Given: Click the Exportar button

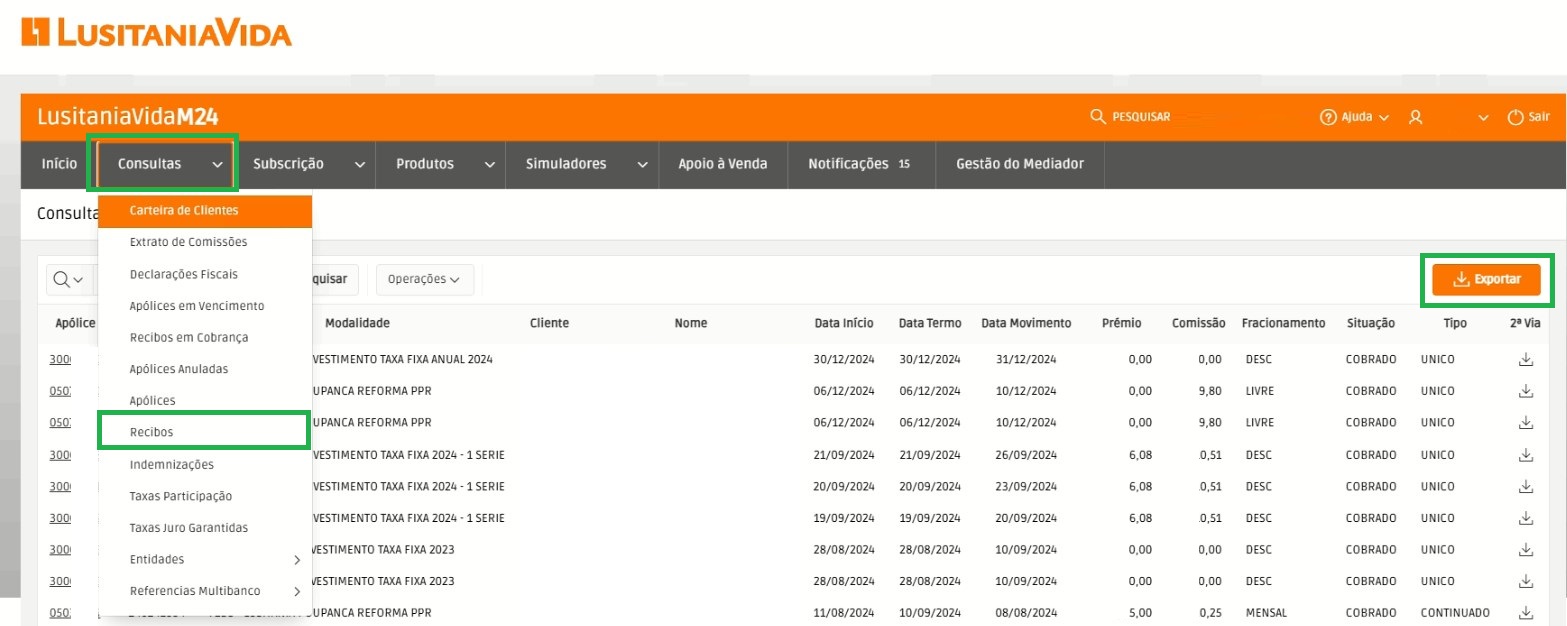Looking at the screenshot, I should pyautogui.click(x=1486, y=280).
